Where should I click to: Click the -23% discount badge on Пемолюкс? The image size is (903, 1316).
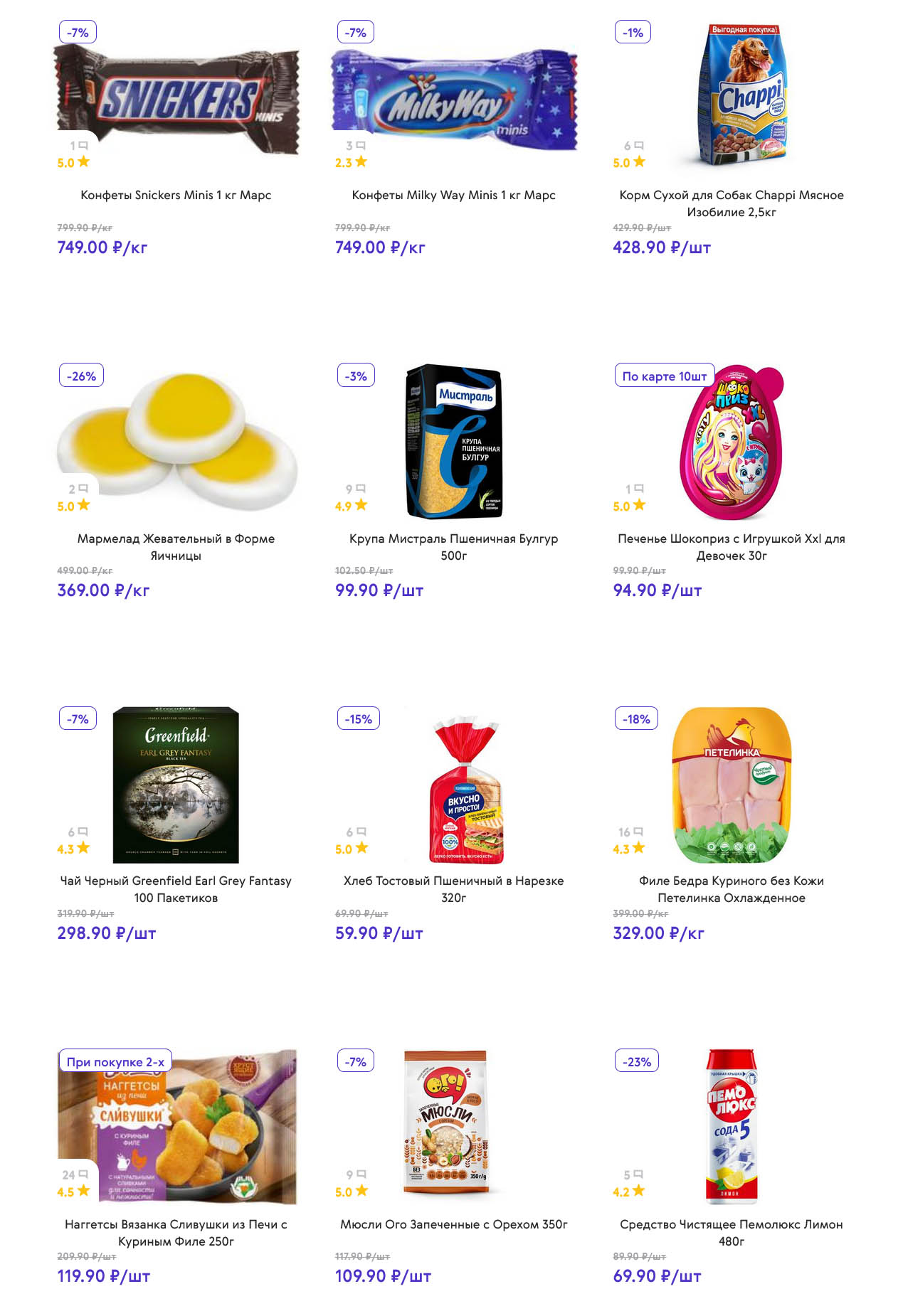[636, 1061]
